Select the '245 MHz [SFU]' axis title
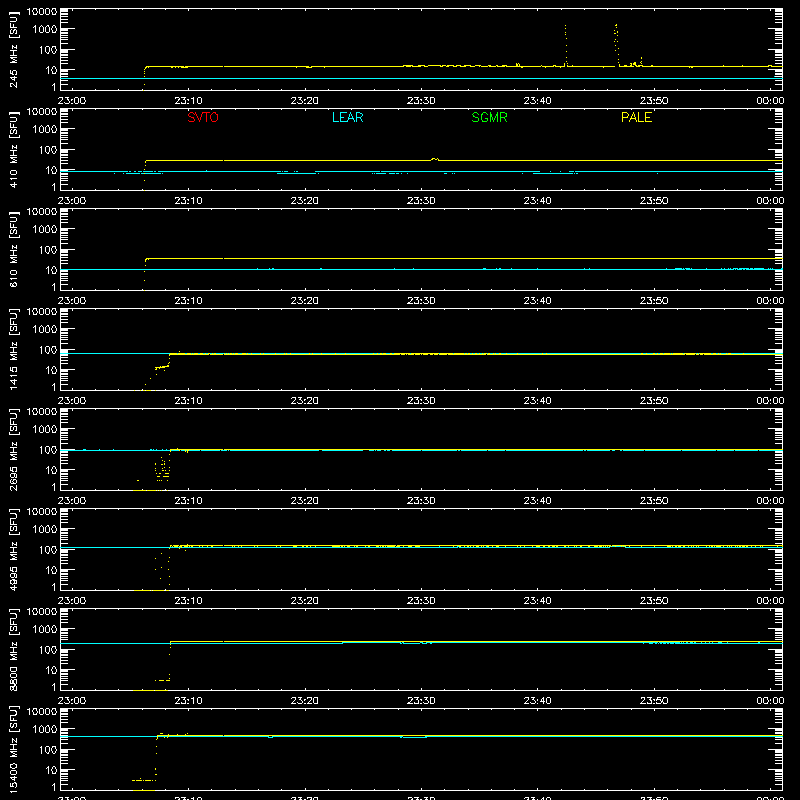Viewport: 800px width, 800px height. (13, 49)
